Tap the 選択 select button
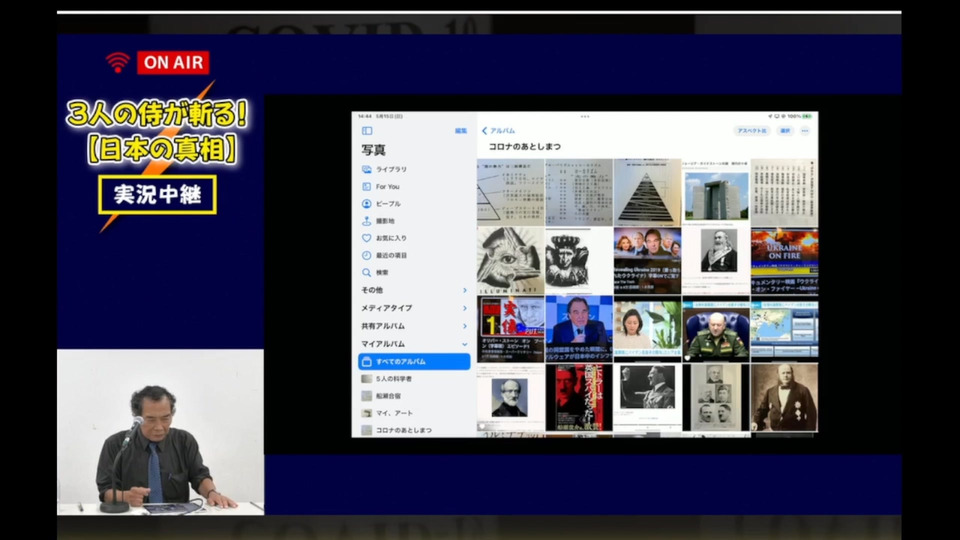 click(x=785, y=130)
